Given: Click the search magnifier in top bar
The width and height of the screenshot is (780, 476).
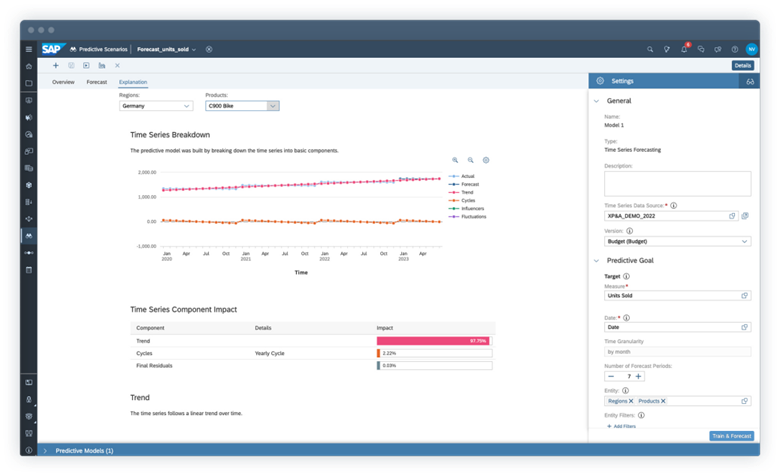Looking at the screenshot, I should [x=650, y=48].
